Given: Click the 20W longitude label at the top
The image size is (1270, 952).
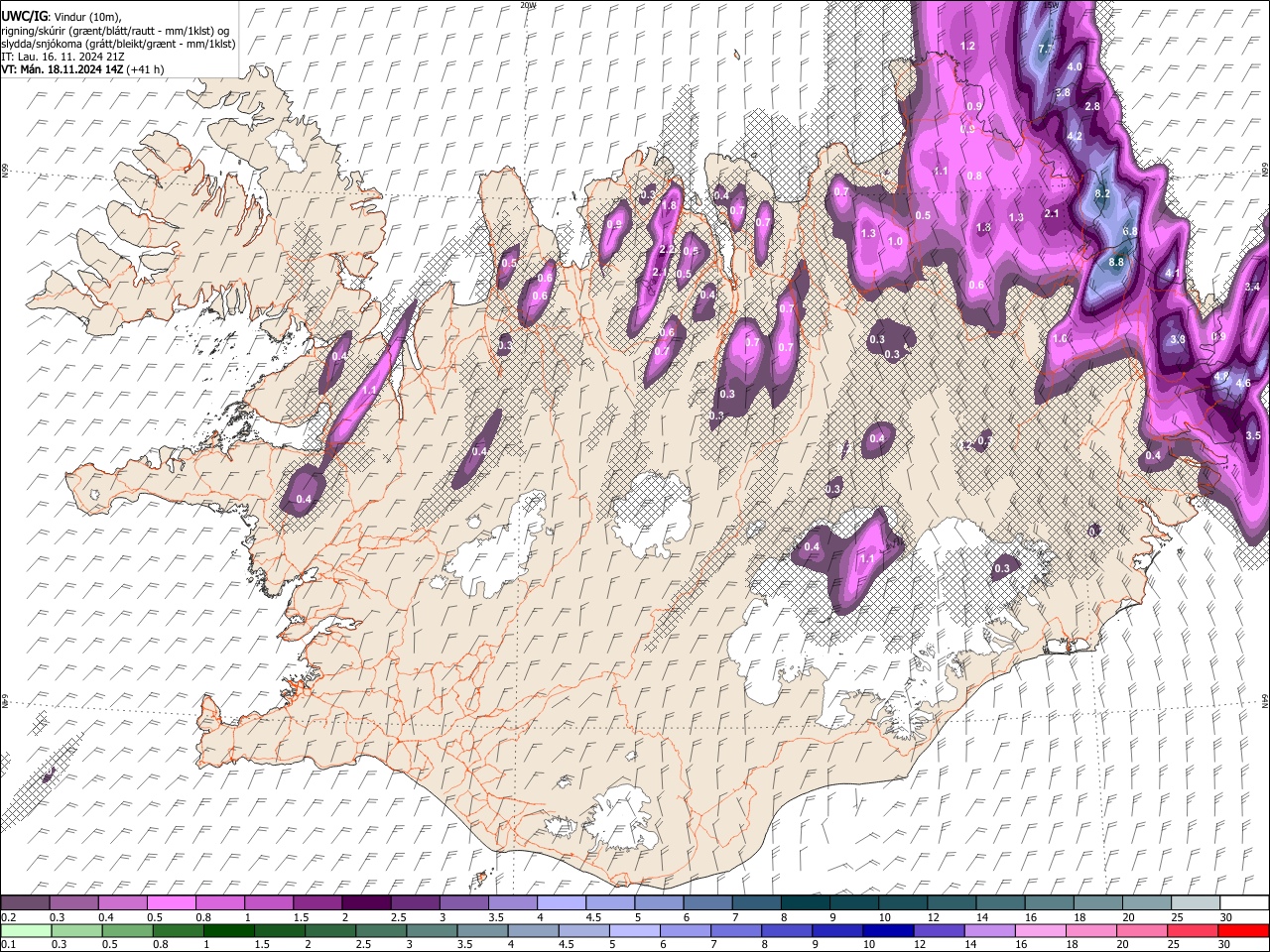Looking at the screenshot, I should pyautogui.click(x=528, y=5).
